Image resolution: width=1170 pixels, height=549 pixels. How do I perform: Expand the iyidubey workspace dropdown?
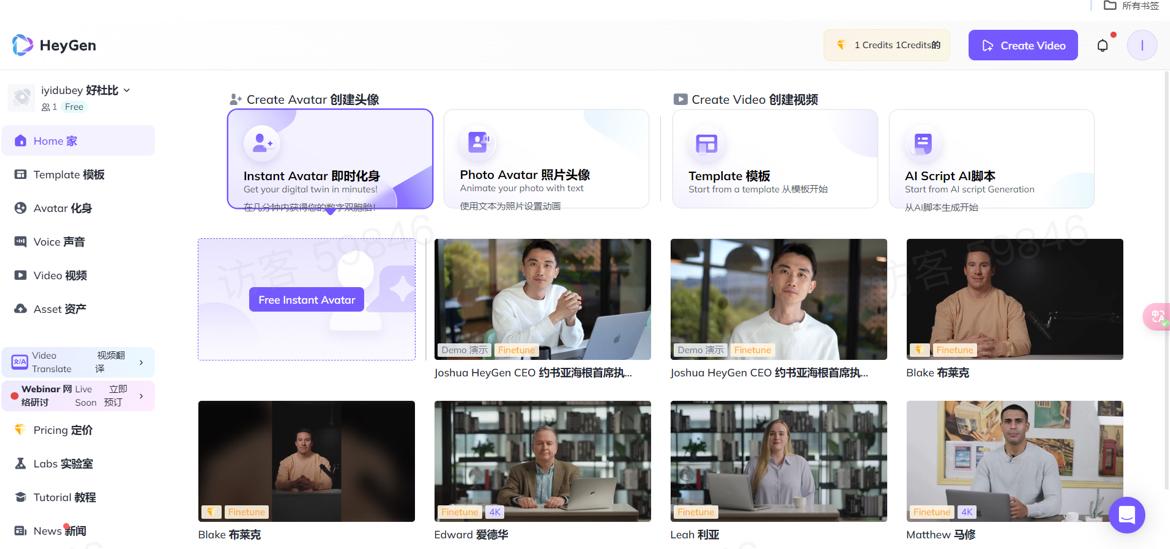[x=126, y=90]
